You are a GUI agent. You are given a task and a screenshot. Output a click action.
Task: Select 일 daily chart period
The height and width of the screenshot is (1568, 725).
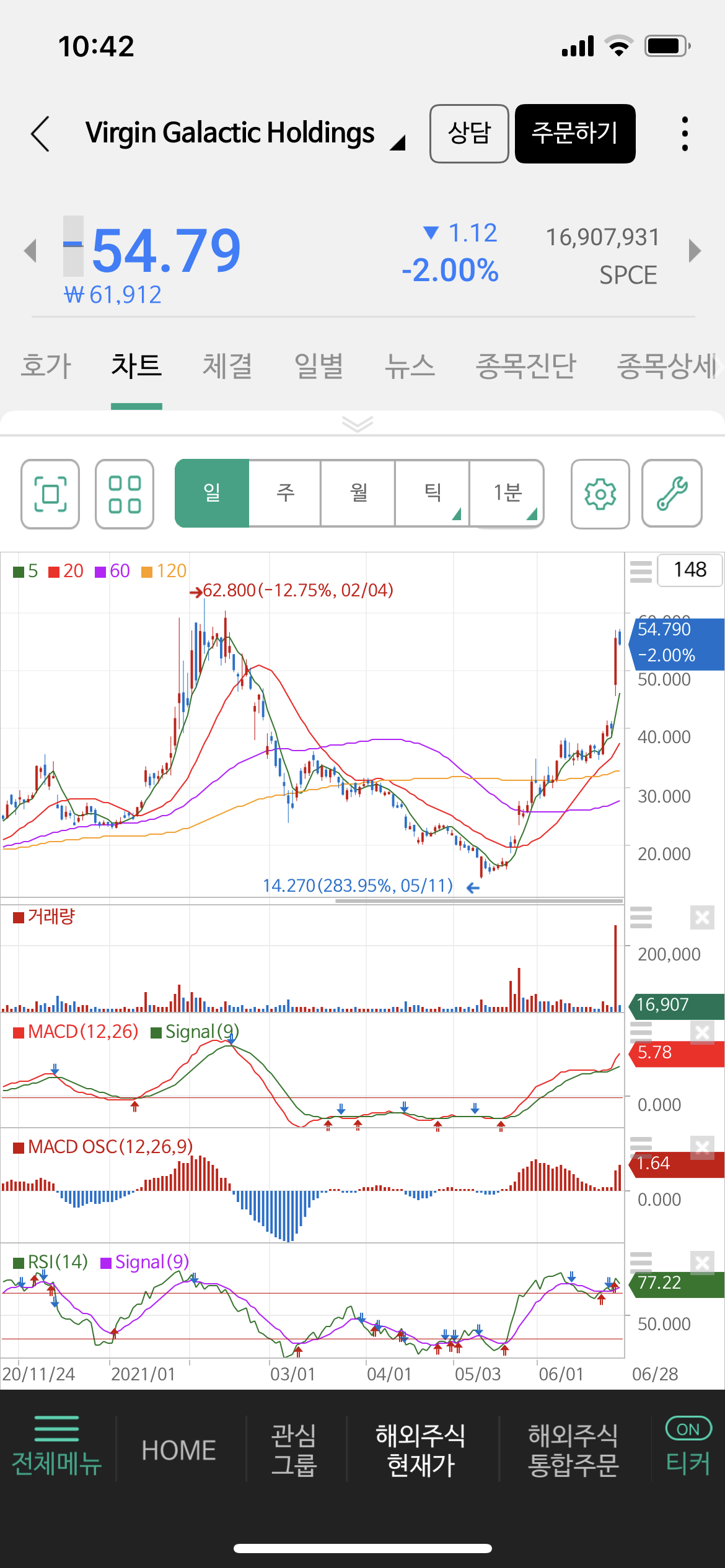[212, 494]
